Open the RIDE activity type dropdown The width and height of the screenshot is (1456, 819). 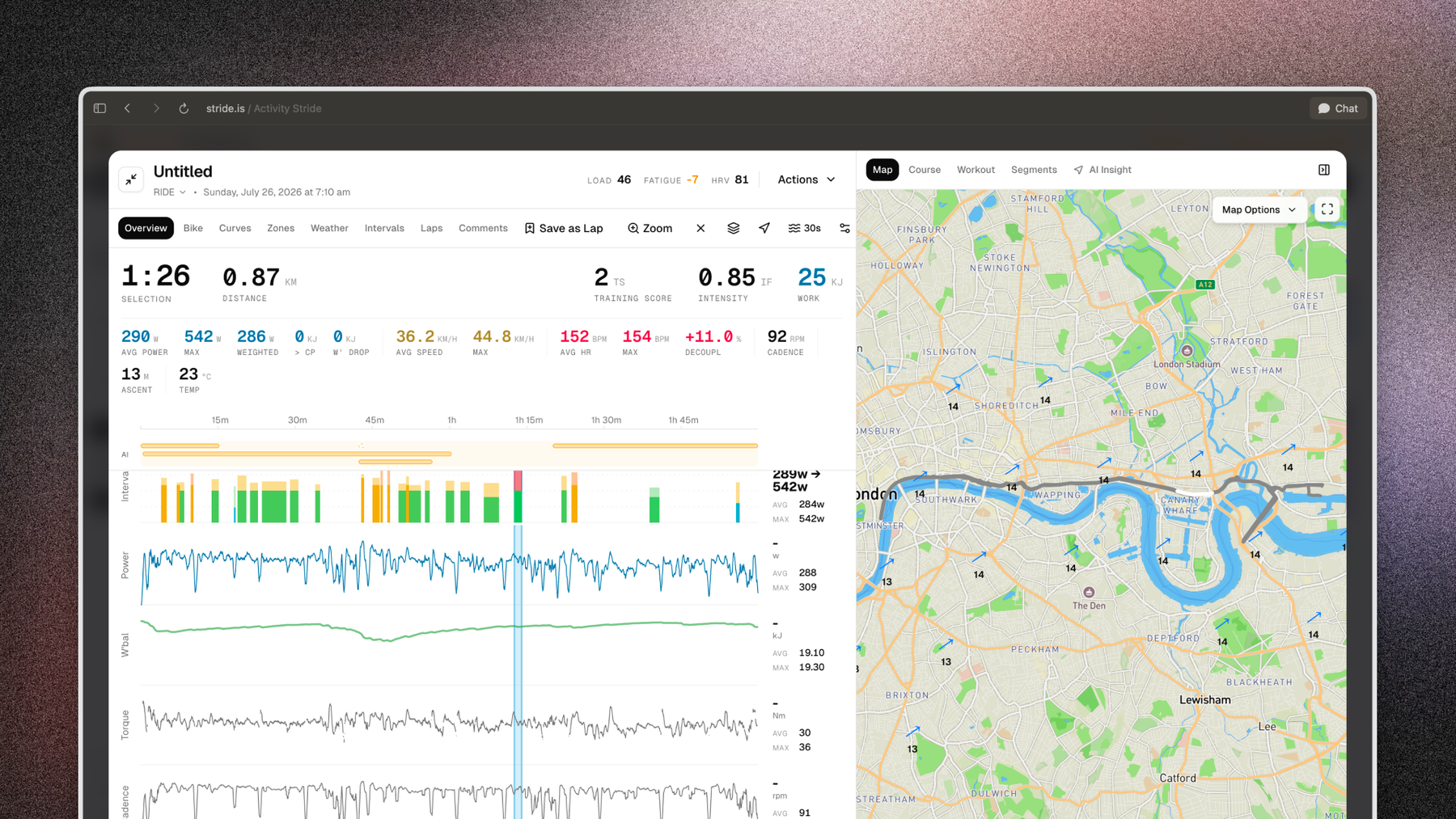click(170, 192)
